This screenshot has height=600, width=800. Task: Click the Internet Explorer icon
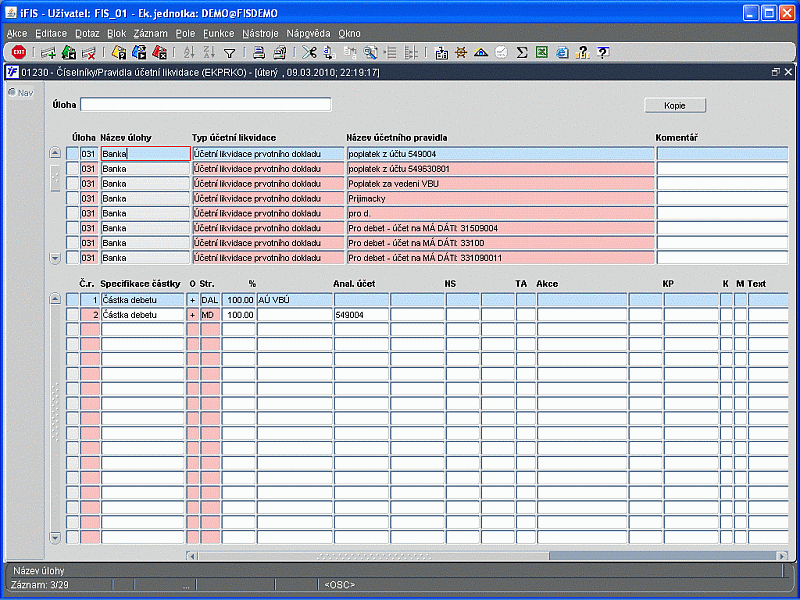[x=562, y=53]
